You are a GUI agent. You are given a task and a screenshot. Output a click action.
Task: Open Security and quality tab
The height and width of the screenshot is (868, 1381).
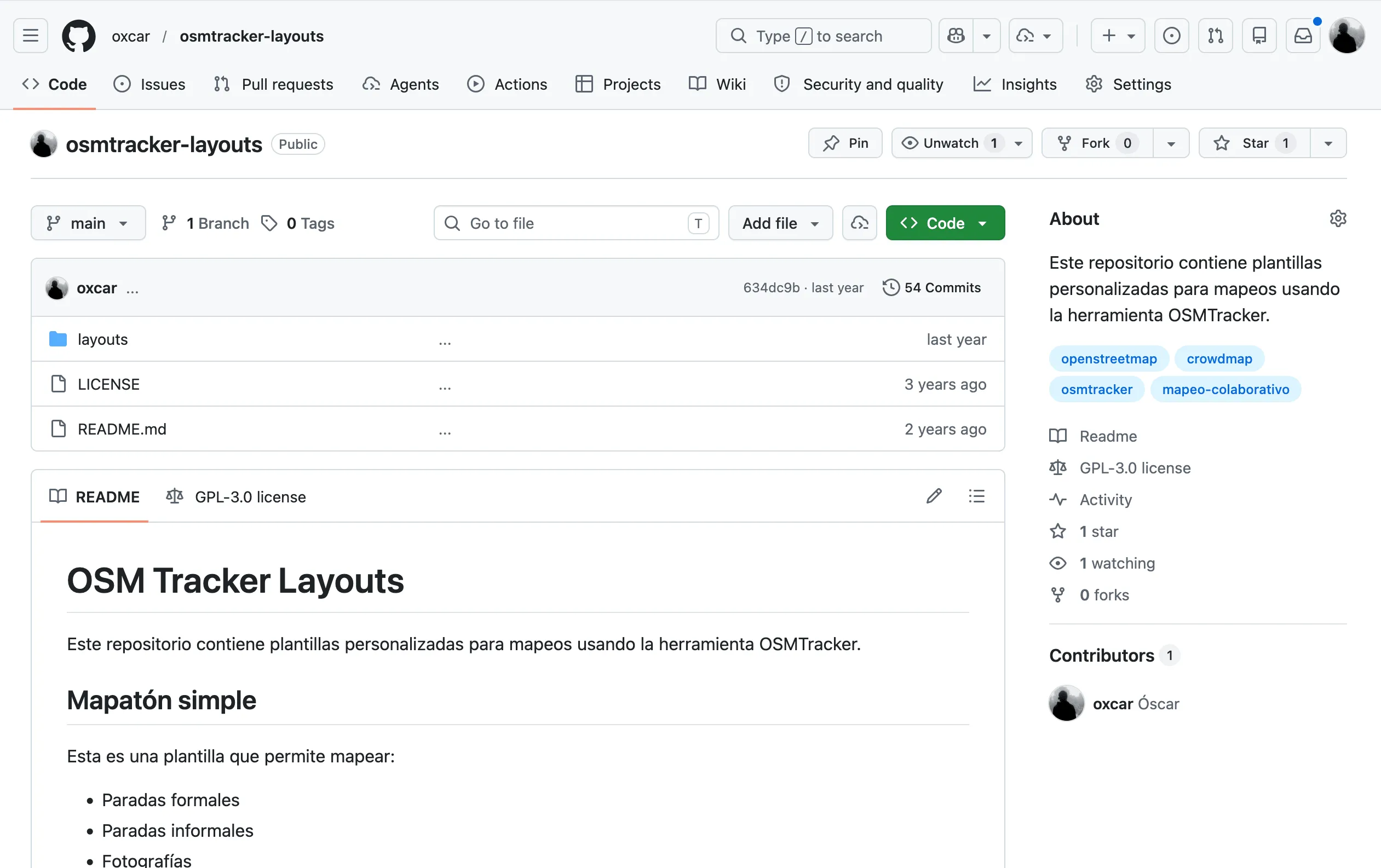tap(859, 84)
